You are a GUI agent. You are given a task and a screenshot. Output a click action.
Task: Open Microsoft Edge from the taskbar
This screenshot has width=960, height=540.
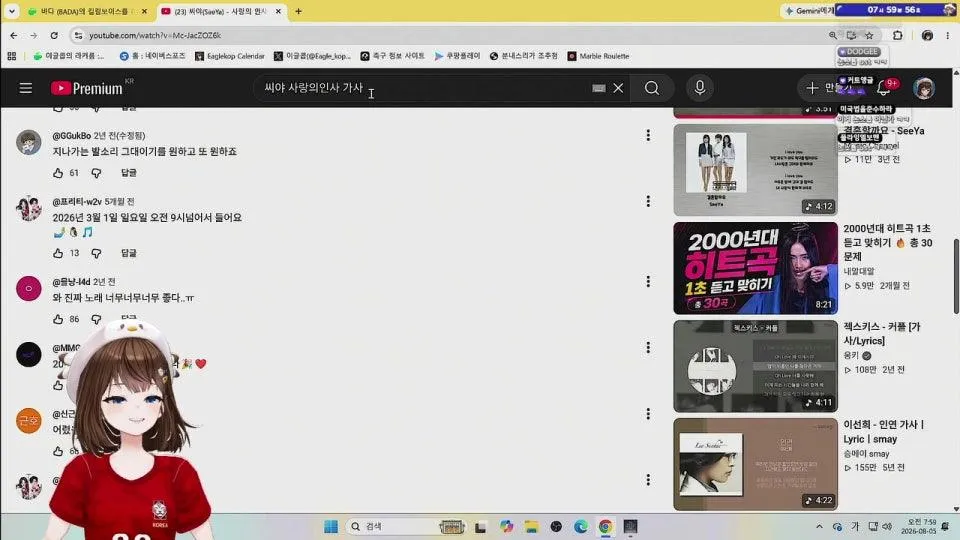(x=580, y=527)
